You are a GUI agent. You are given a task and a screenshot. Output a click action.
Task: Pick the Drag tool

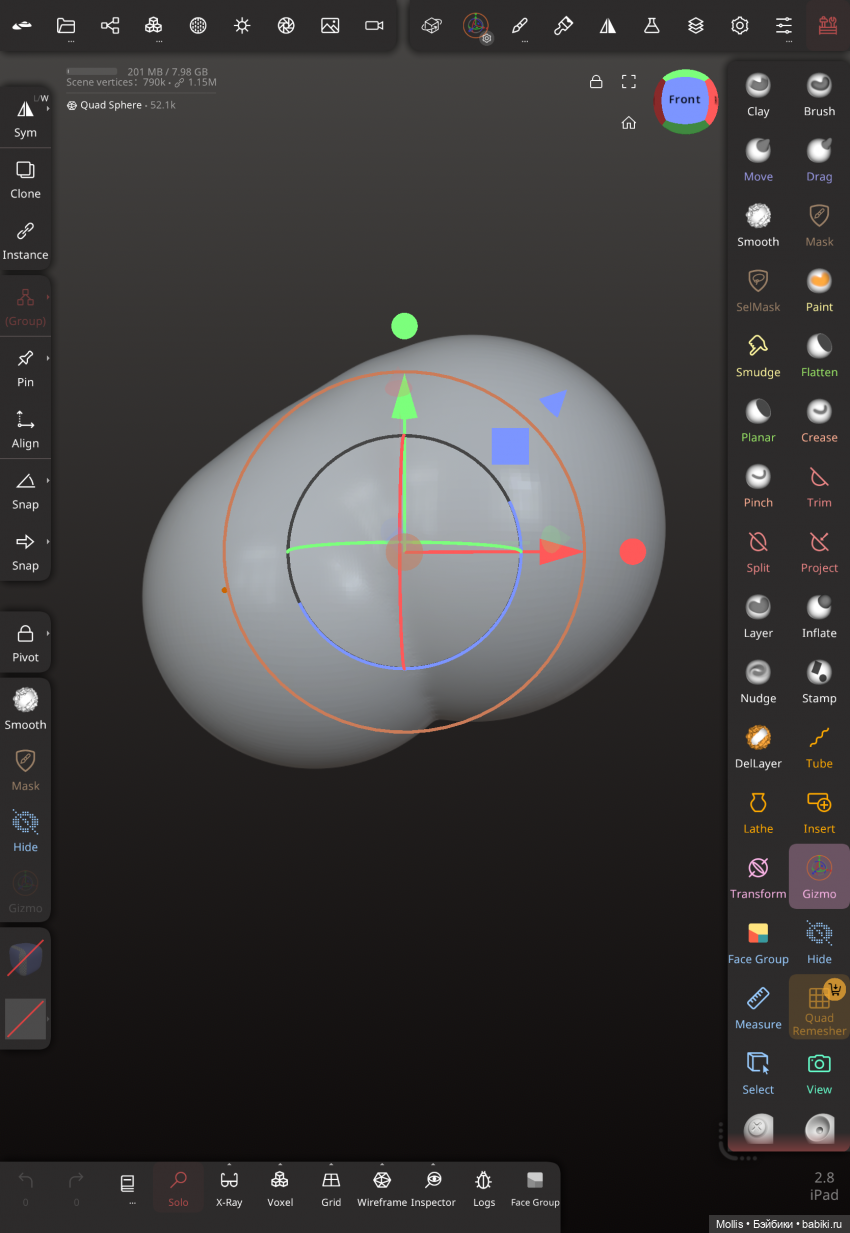[819, 160]
